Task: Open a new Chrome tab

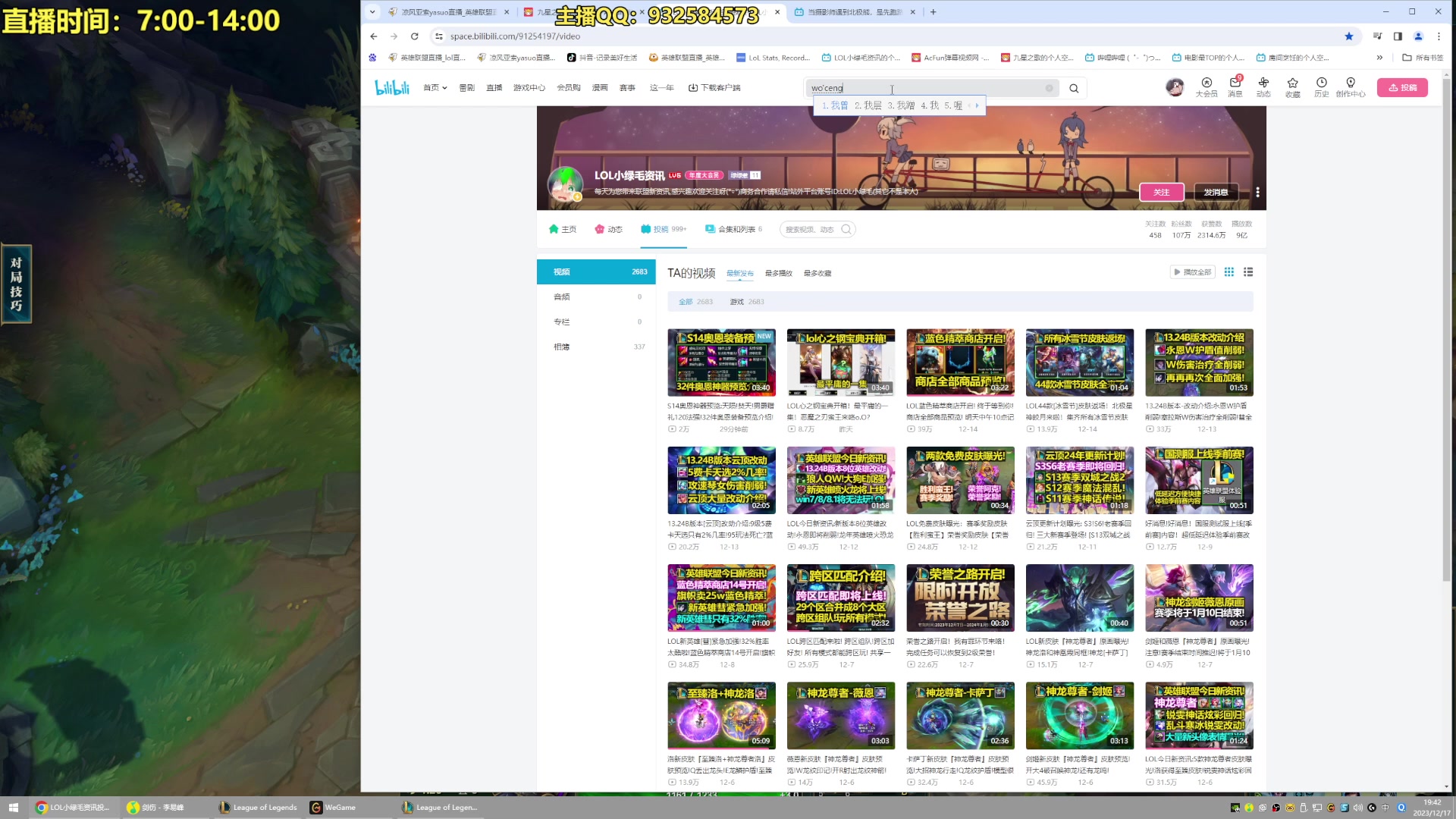Action: tap(933, 12)
